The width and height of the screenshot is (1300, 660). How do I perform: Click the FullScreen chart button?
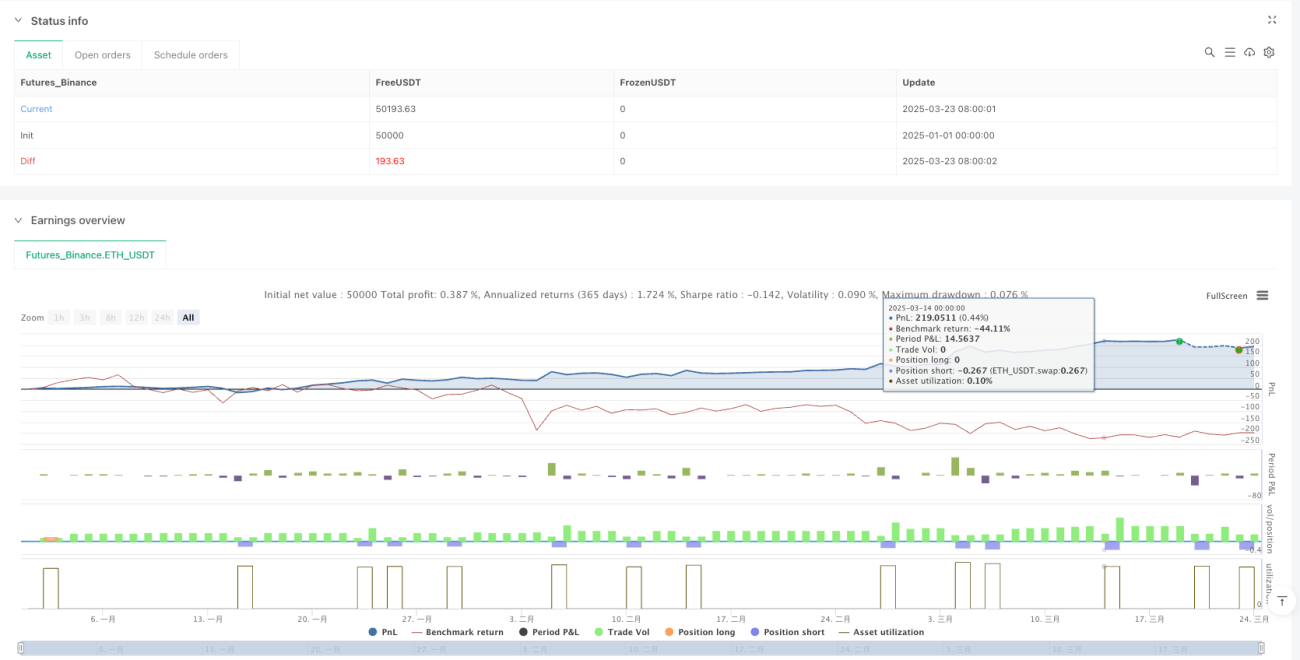coord(1227,296)
